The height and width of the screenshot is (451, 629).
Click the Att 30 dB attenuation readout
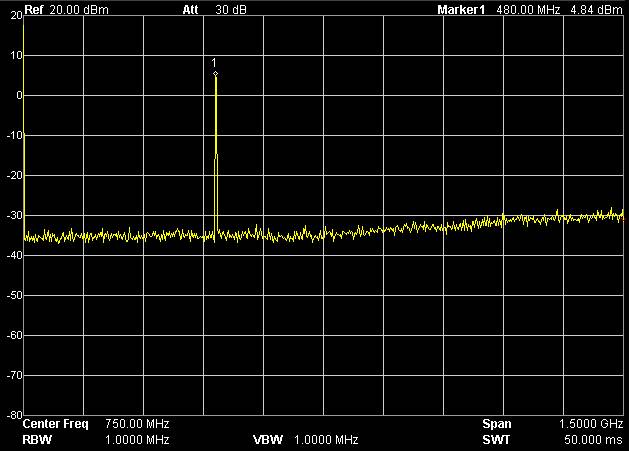pos(215,10)
